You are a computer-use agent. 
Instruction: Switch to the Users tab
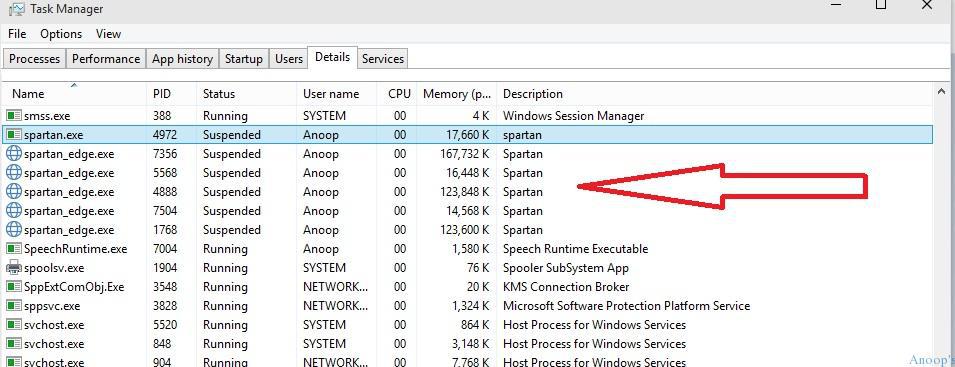coord(289,59)
